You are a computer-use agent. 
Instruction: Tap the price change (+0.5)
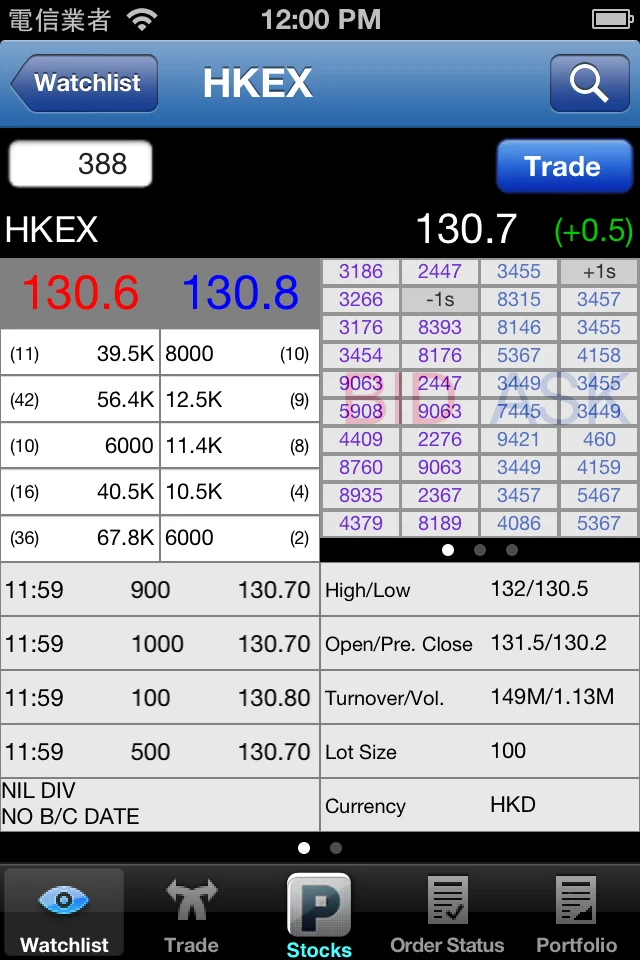pyautogui.click(x=593, y=231)
